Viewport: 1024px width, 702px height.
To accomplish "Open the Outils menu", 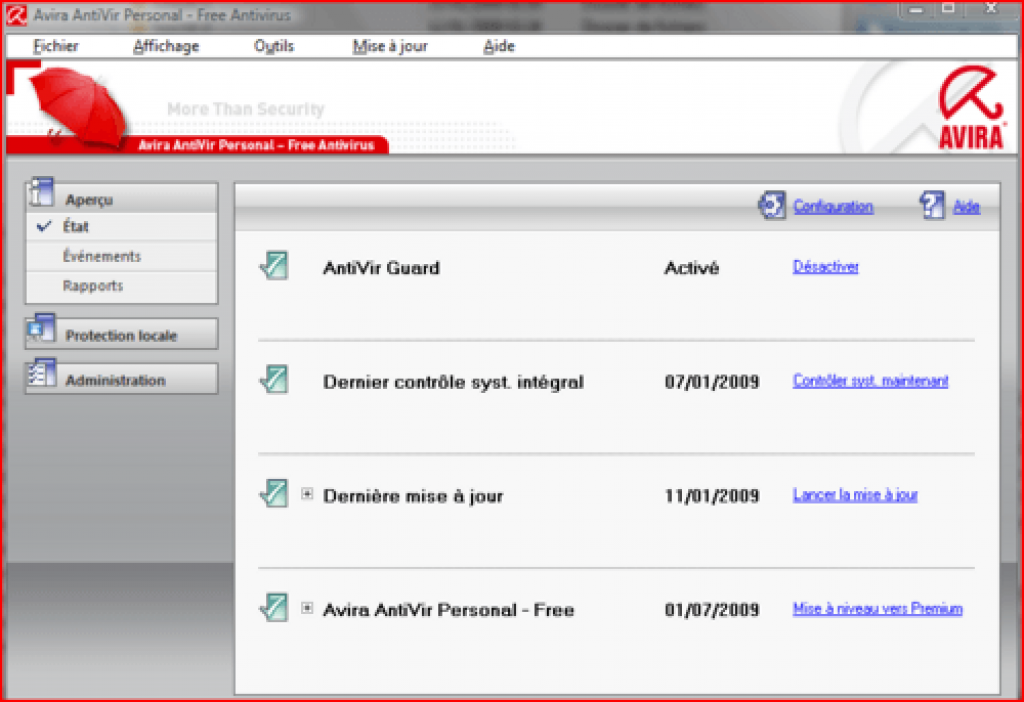I will [x=274, y=46].
